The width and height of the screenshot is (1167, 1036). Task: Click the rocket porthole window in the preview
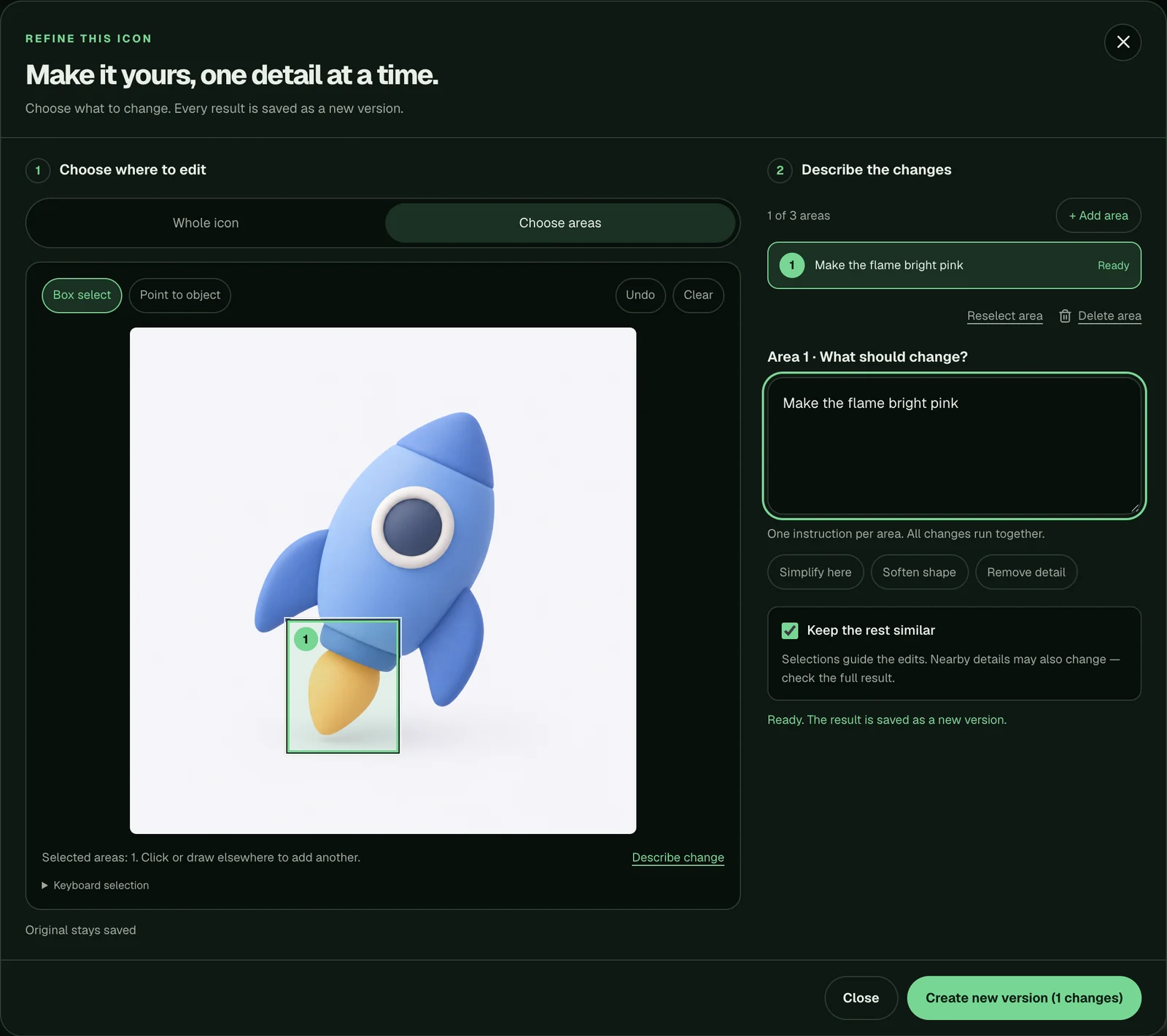pos(413,527)
